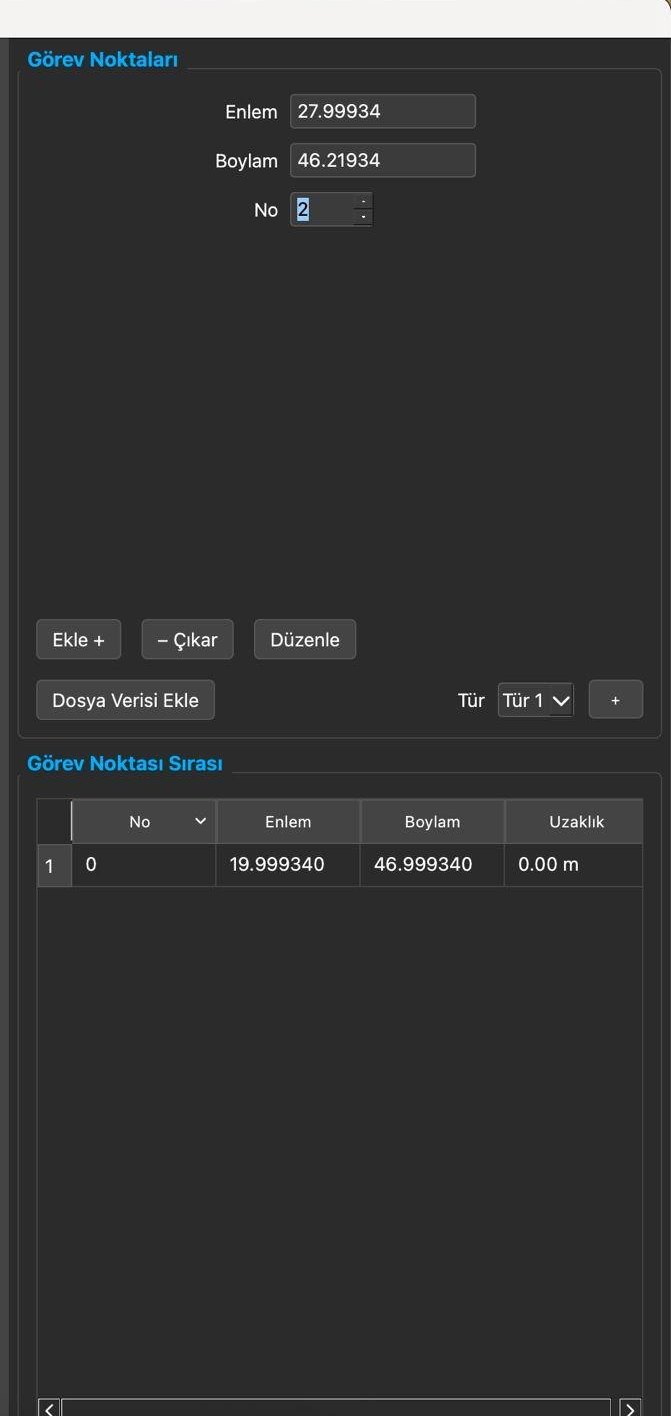The image size is (671, 1416).
Task: Click the Düzenle button
Action: click(x=305, y=640)
